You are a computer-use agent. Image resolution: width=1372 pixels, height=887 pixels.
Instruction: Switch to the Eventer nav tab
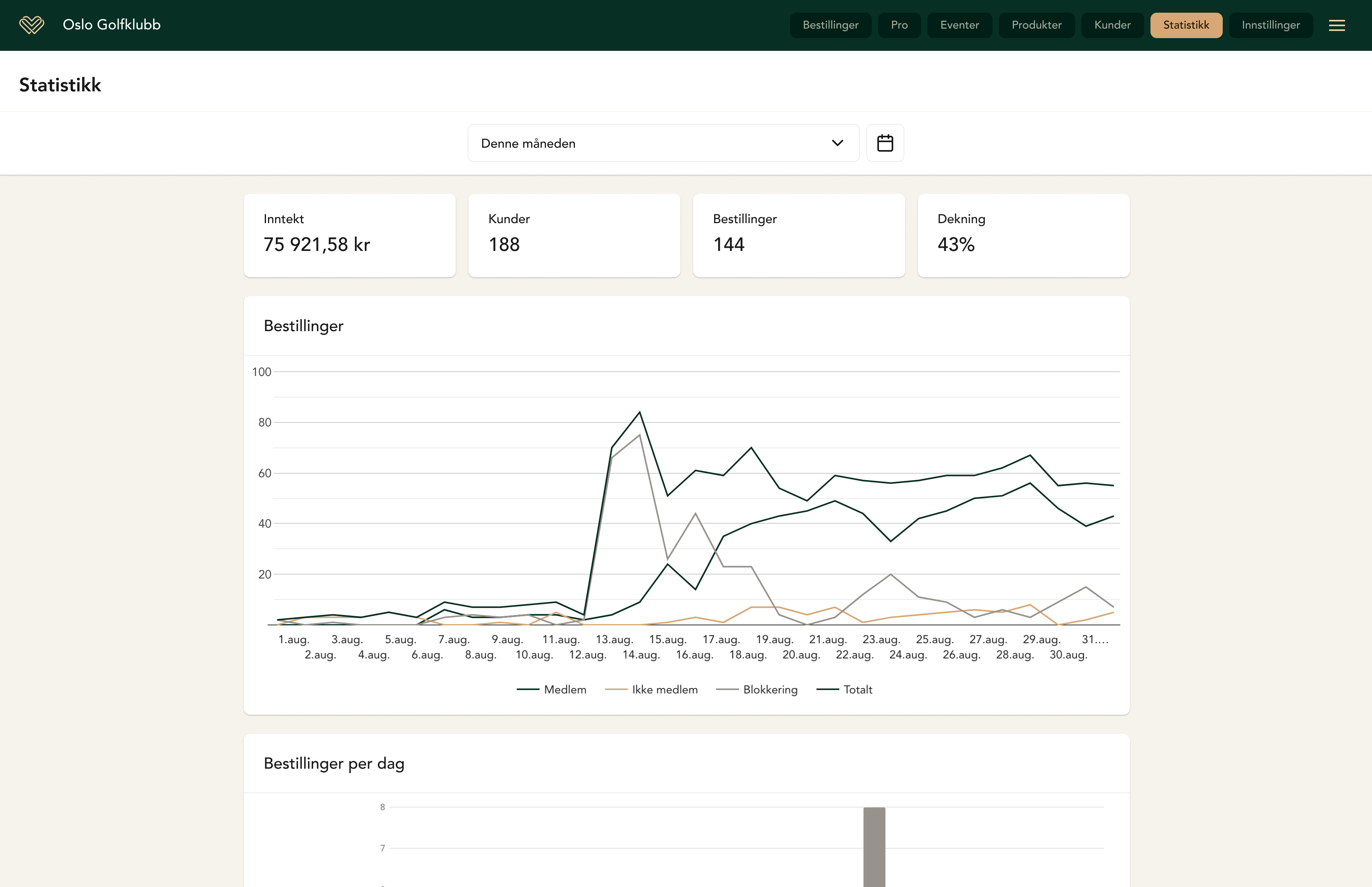[959, 25]
